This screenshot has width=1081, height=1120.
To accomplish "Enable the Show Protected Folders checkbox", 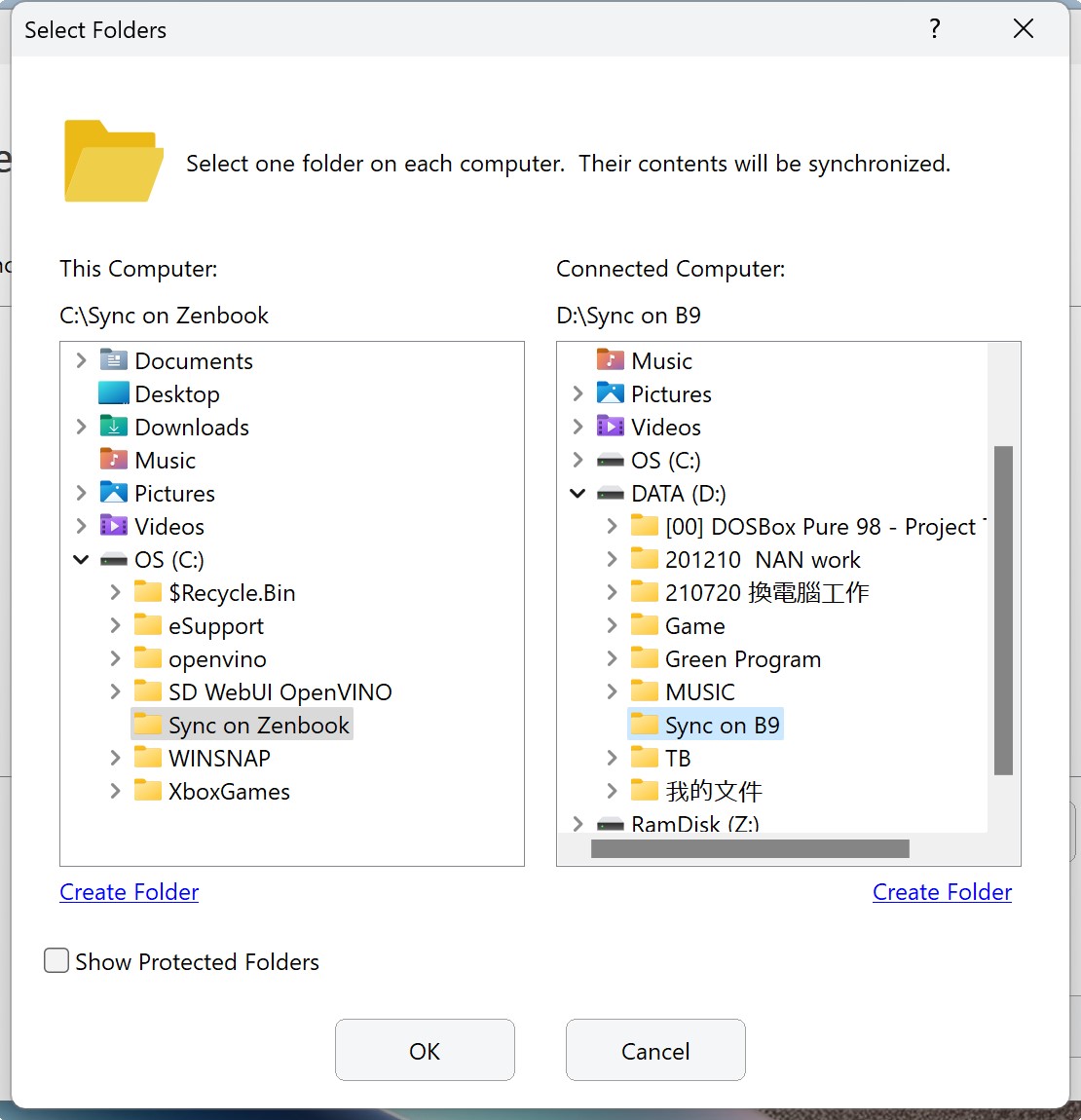I will (57, 961).
